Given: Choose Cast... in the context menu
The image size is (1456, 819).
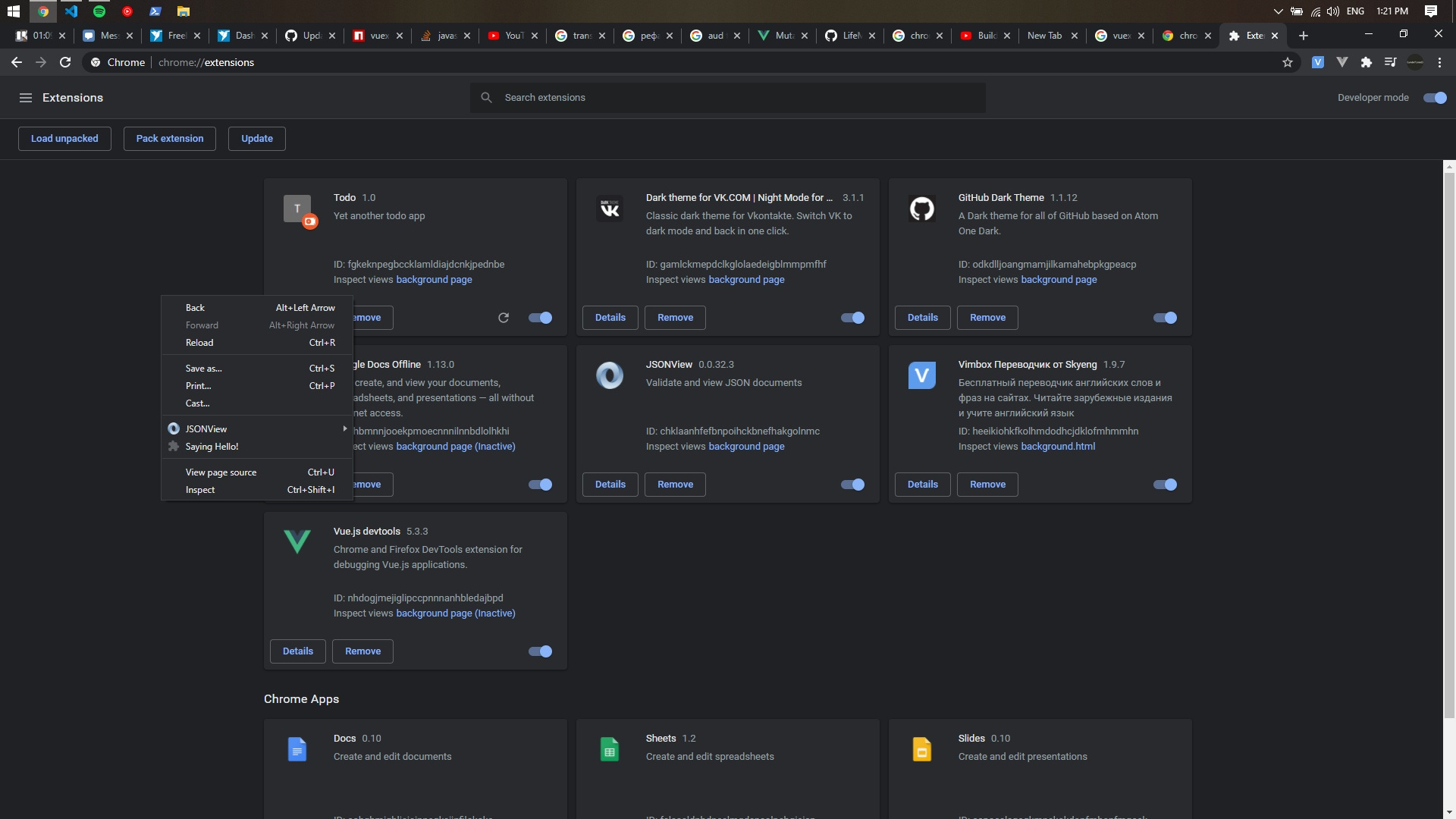Looking at the screenshot, I should [x=257, y=403].
